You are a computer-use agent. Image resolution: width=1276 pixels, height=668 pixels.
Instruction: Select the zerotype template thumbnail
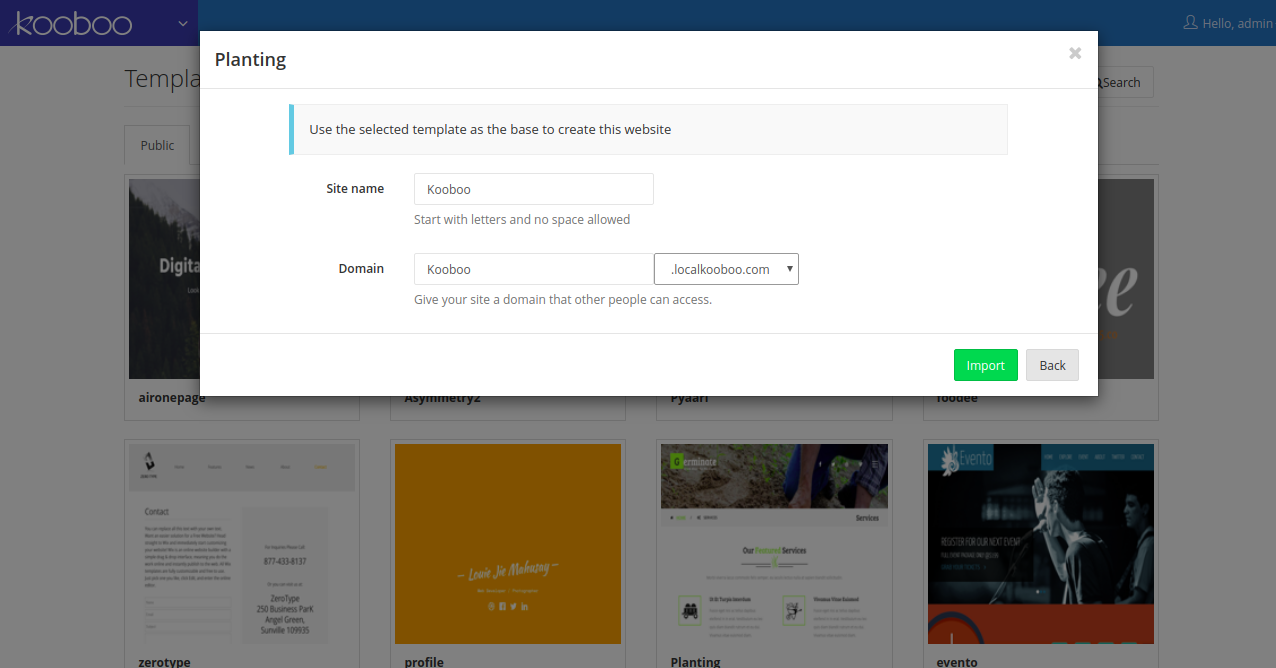point(242,544)
